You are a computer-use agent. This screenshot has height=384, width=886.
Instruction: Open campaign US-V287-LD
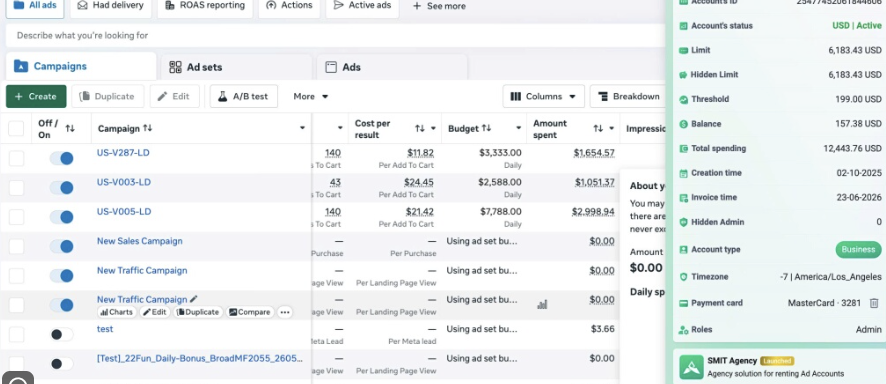click(123, 152)
